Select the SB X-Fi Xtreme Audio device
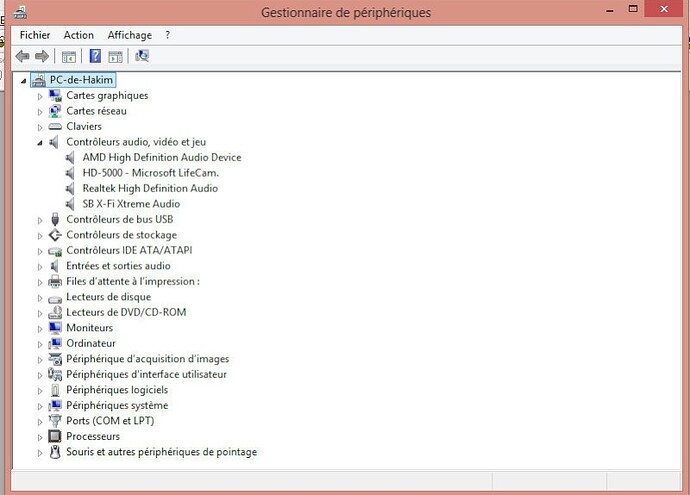 (x=131, y=204)
